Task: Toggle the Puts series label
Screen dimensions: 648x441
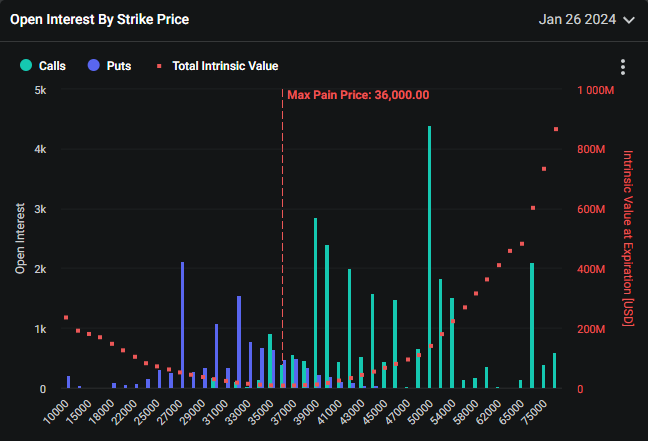Action: click(119, 66)
